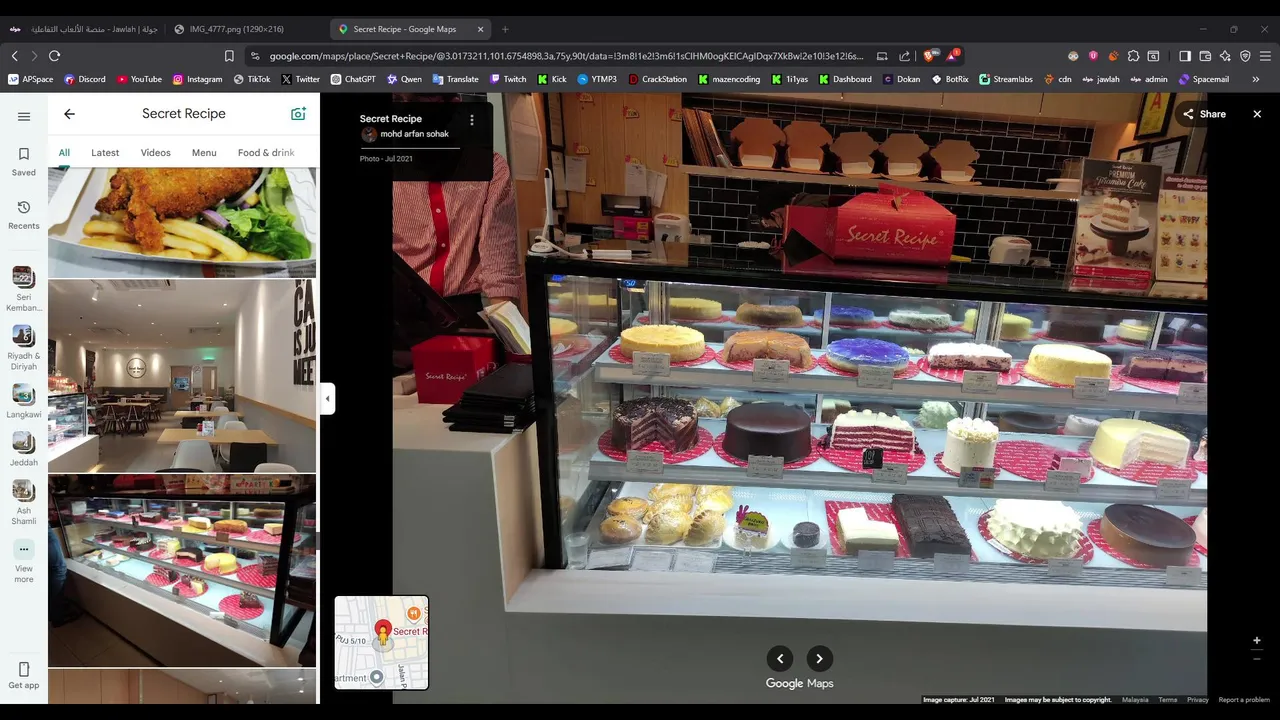Open the Ash Shamli recent shortcut

(x=24, y=503)
